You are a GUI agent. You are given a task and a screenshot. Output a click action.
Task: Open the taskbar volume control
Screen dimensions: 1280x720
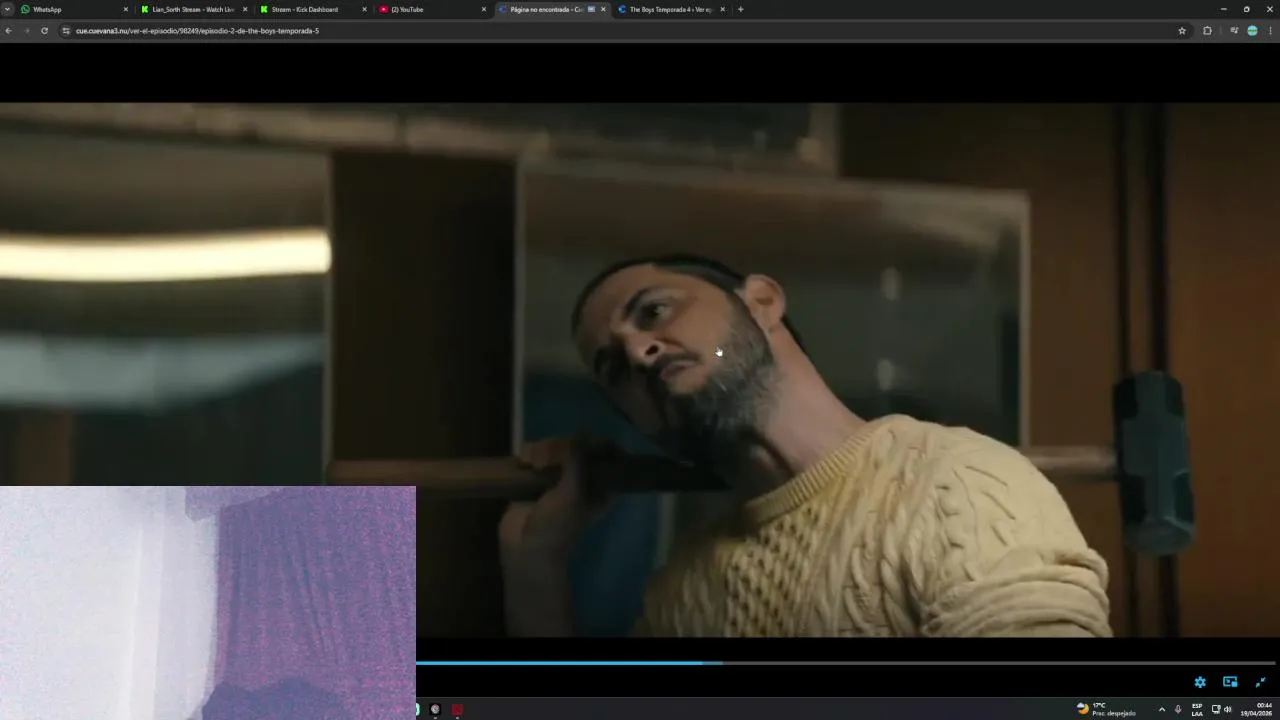(1228, 709)
